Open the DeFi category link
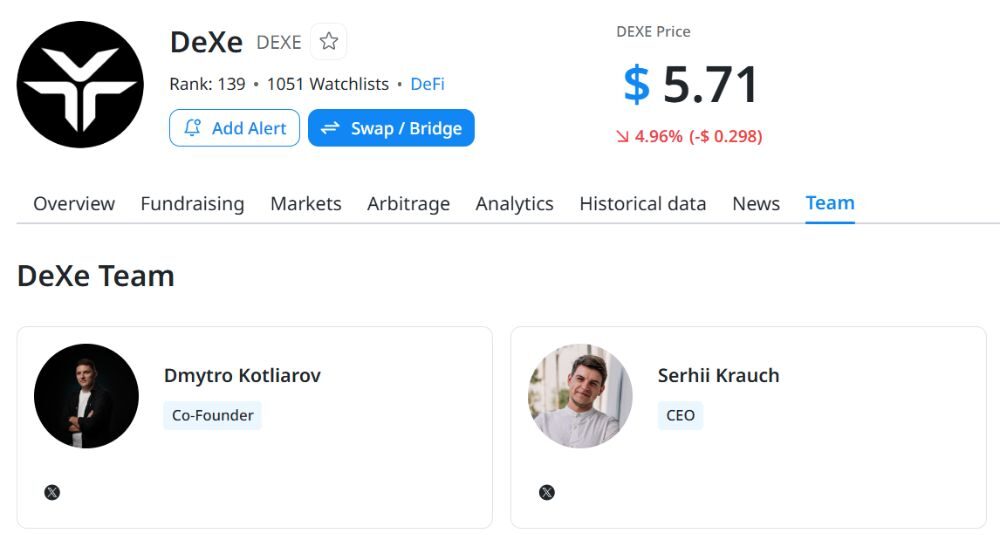 point(427,84)
